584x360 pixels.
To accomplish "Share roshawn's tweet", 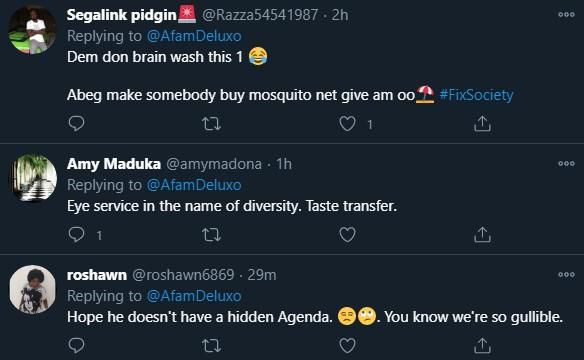I will coord(482,345).
